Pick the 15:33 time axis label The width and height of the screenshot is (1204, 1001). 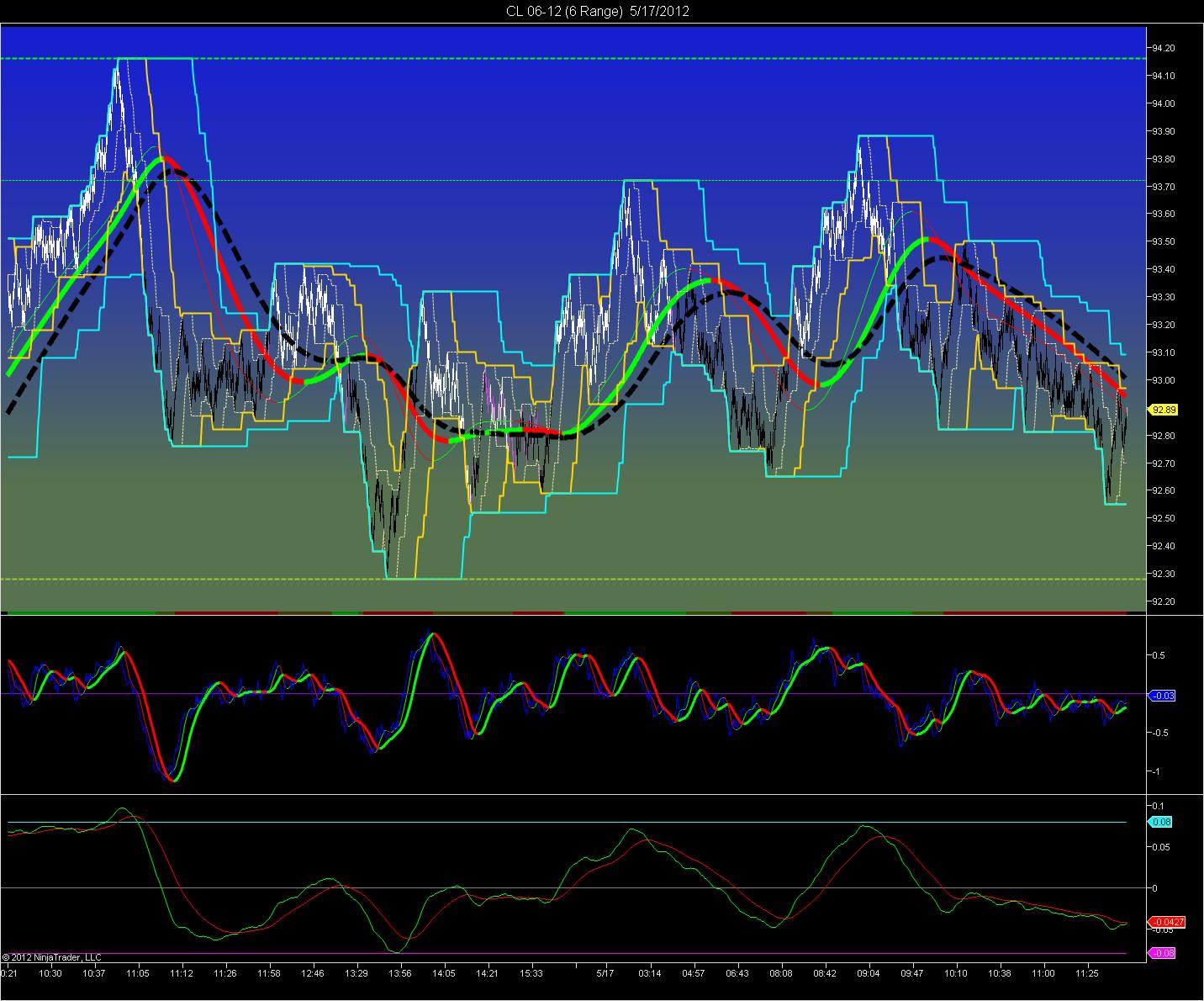[x=531, y=973]
